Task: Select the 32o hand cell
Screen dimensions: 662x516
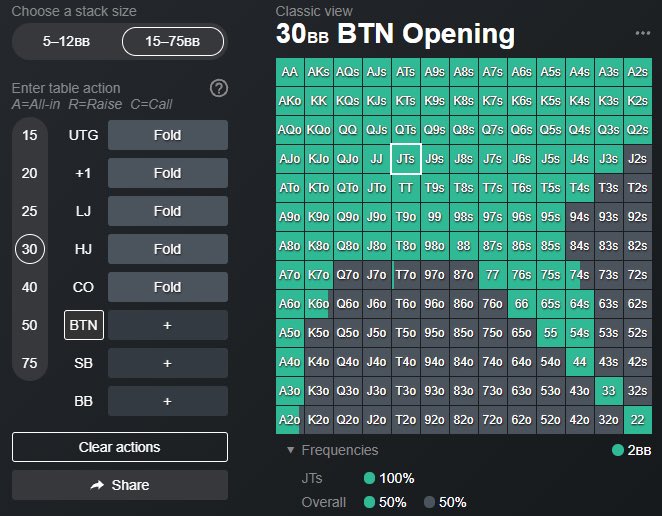Action: pyautogui.click(x=608, y=420)
